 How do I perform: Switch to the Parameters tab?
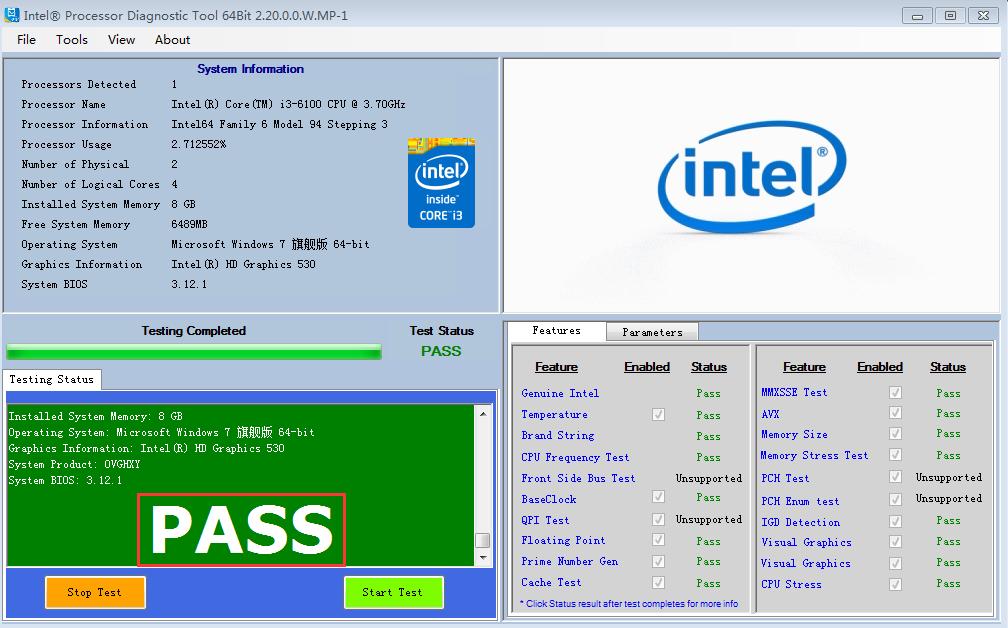click(652, 332)
